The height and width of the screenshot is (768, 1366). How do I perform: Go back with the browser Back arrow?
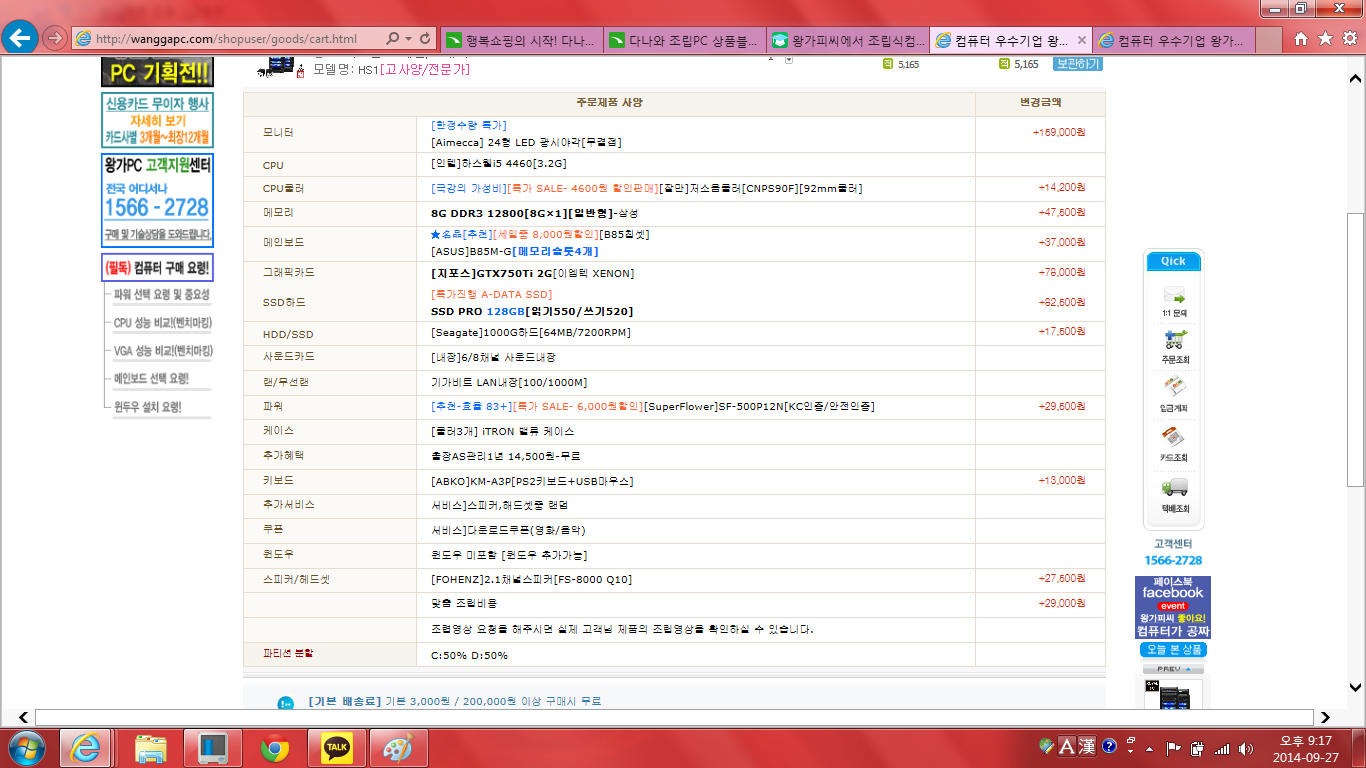(22, 38)
